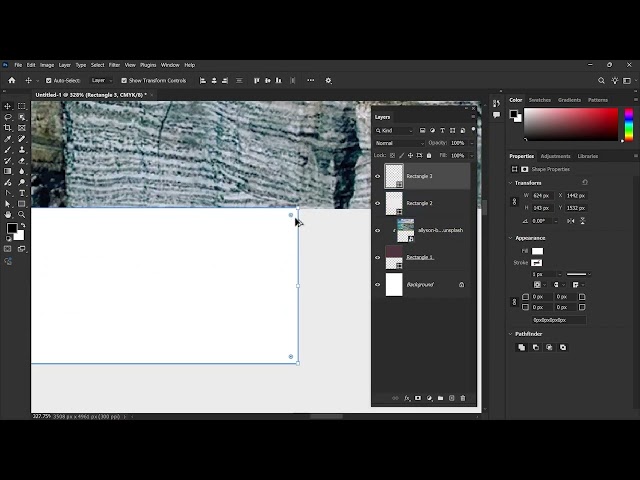Select the Zoom tool in toolbox
640x480 pixels.
pyautogui.click(x=22, y=214)
